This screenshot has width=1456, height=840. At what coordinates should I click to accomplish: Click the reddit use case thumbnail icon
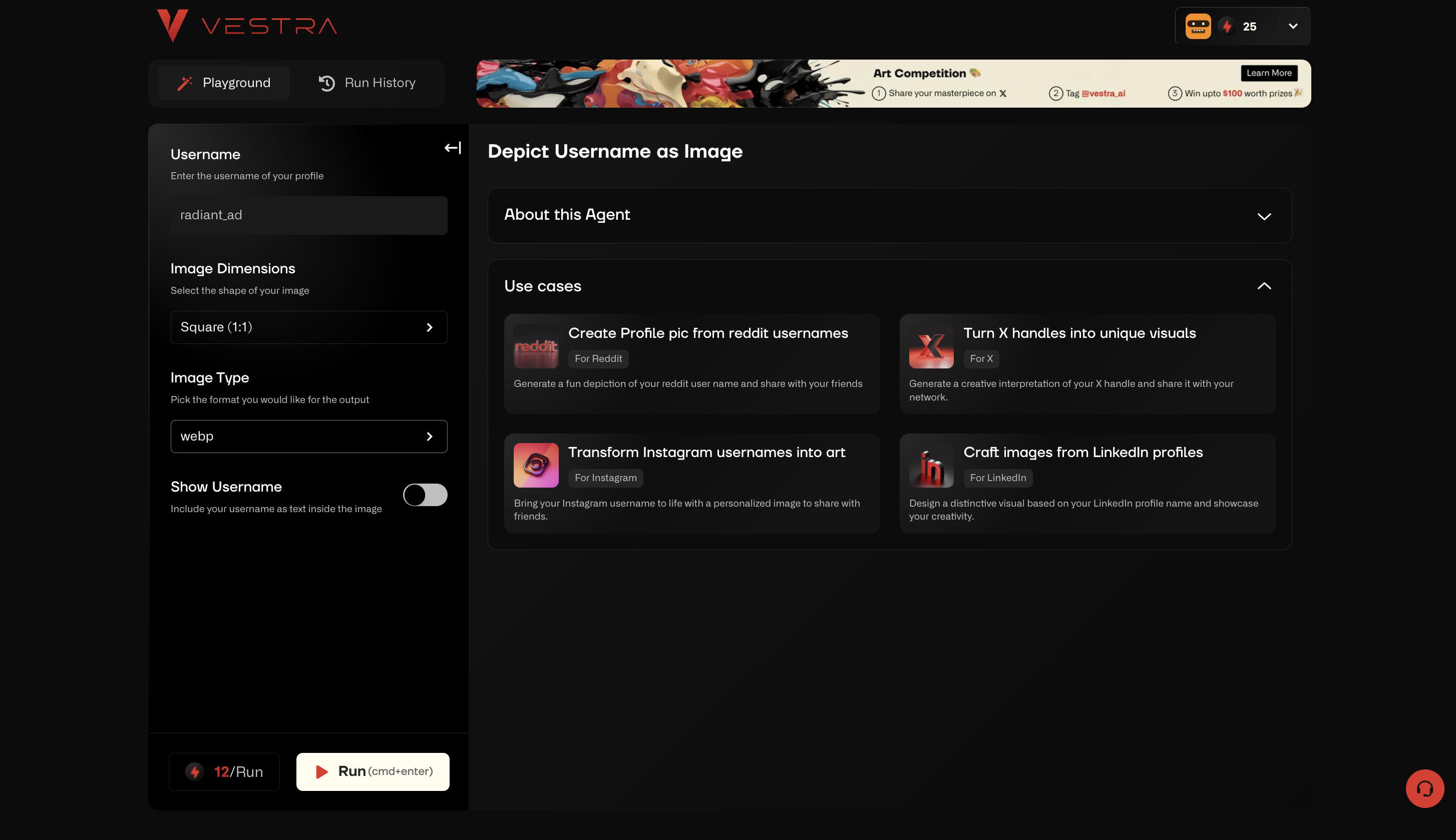point(536,346)
